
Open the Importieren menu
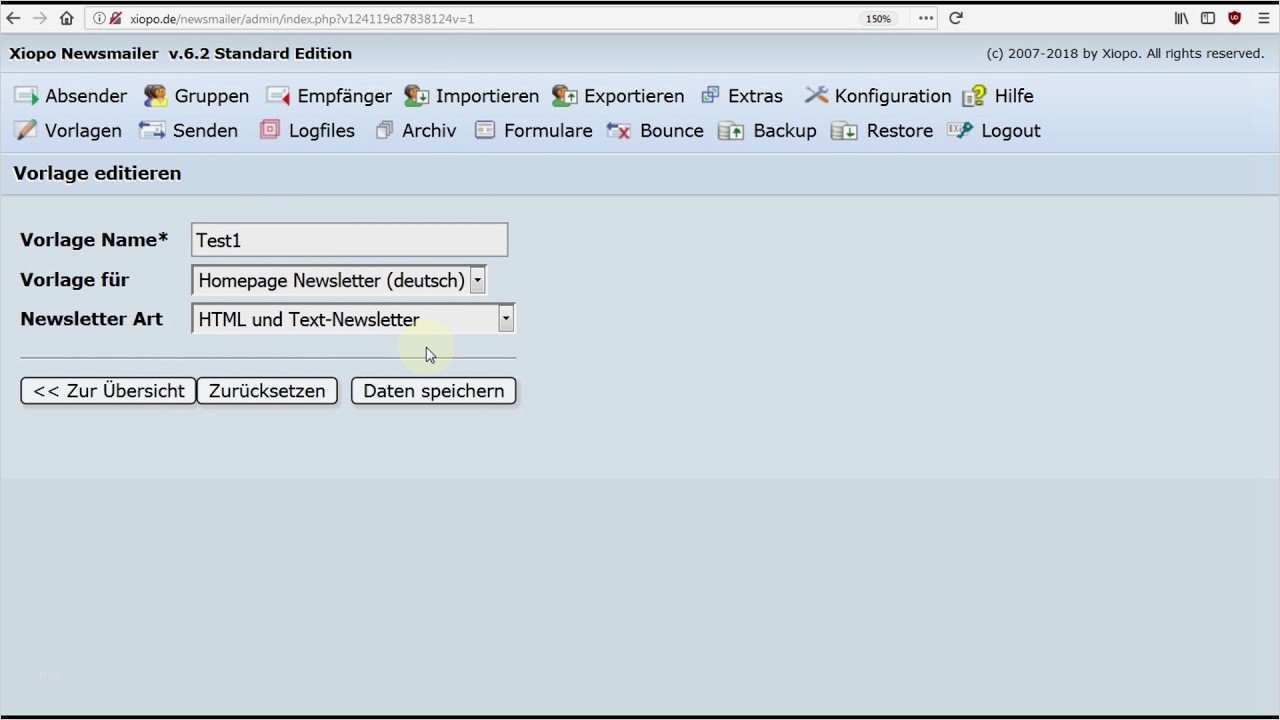click(x=487, y=96)
